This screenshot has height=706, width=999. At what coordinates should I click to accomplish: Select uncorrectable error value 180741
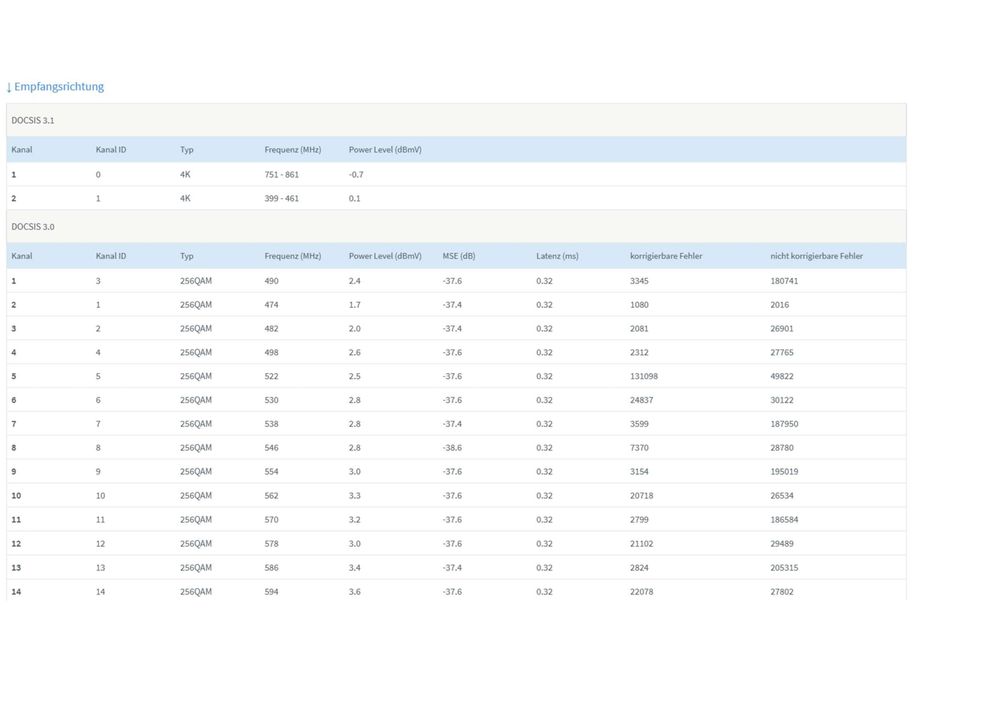click(x=784, y=281)
